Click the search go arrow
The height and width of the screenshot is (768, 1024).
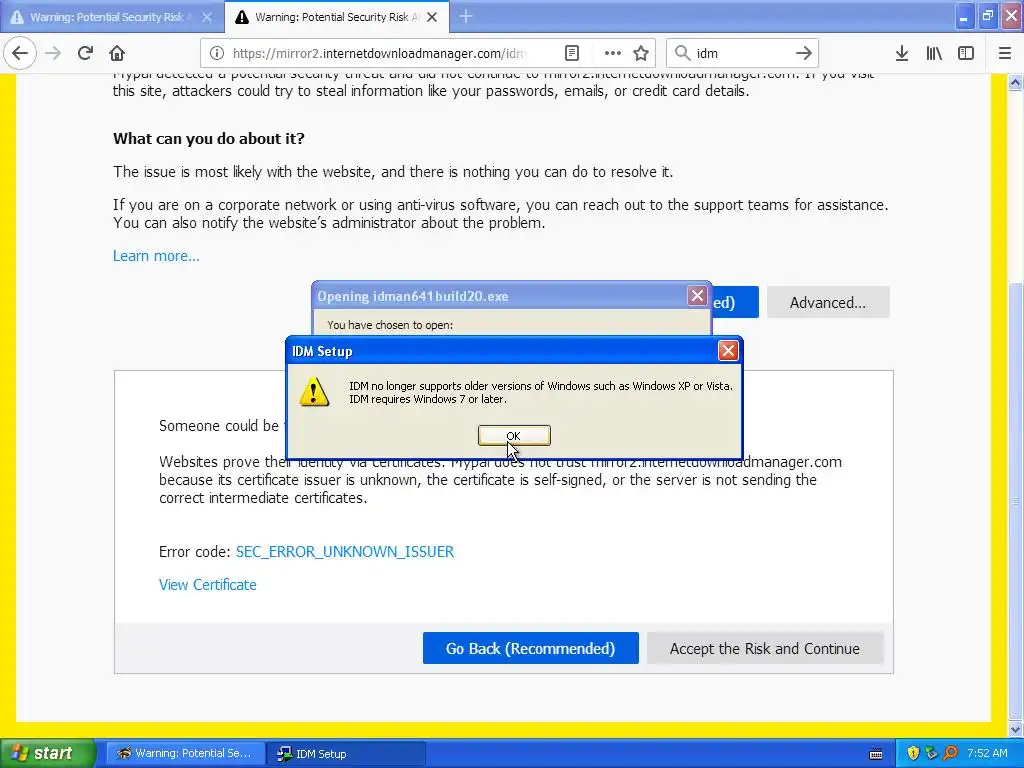[x=804, y=53]
